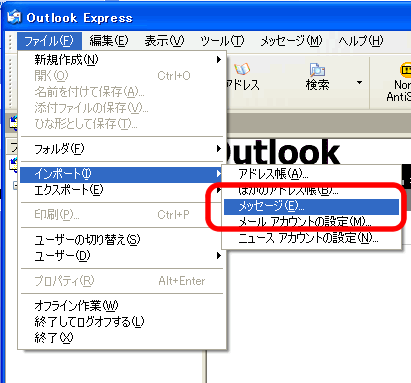Choose アドレス帳(A)... in the Import submenu
This screenshot has width=411, height=383.
pos(311,174)
